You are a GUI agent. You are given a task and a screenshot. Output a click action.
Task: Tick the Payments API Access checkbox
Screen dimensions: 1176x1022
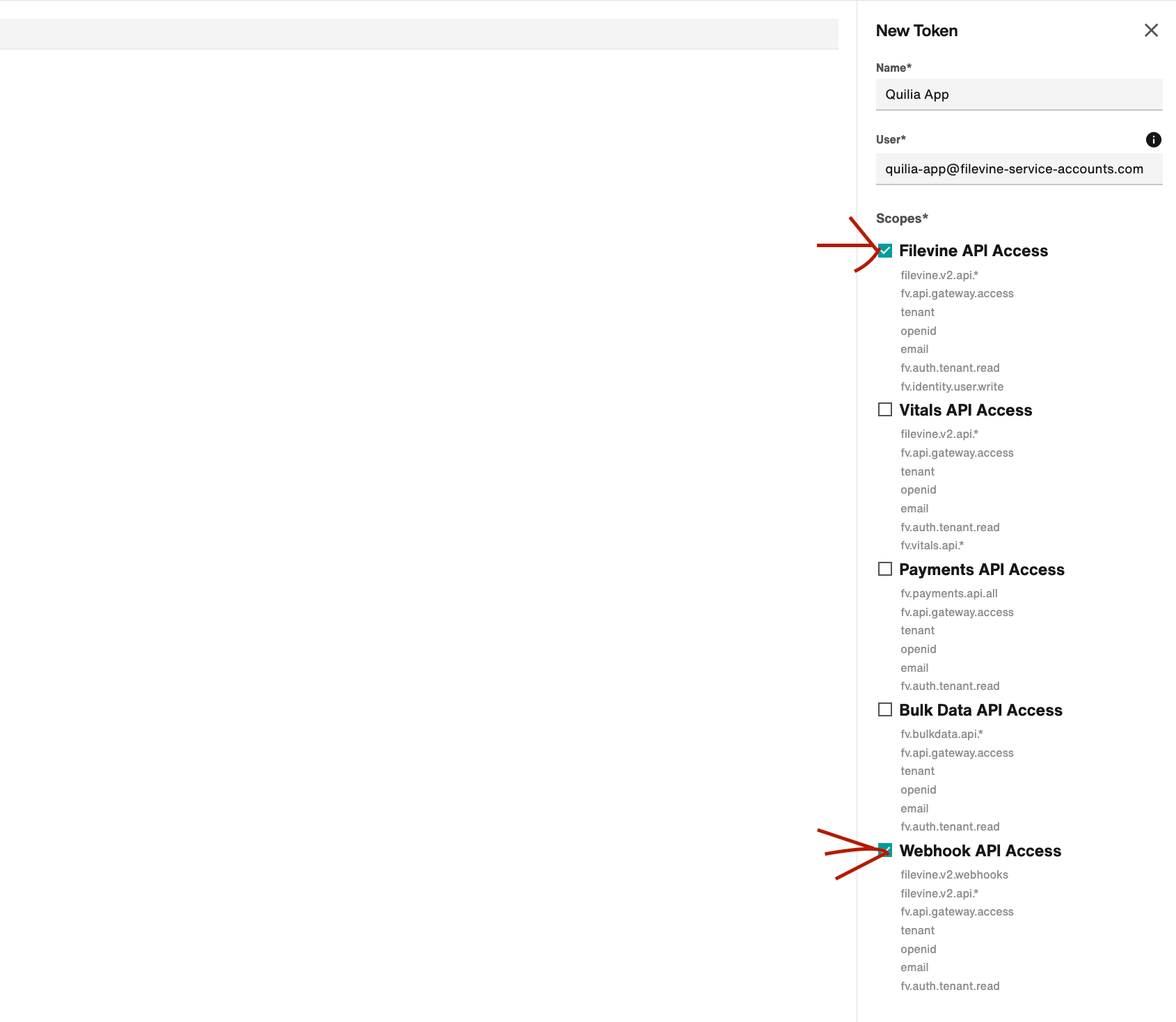(x=885, y=569)
